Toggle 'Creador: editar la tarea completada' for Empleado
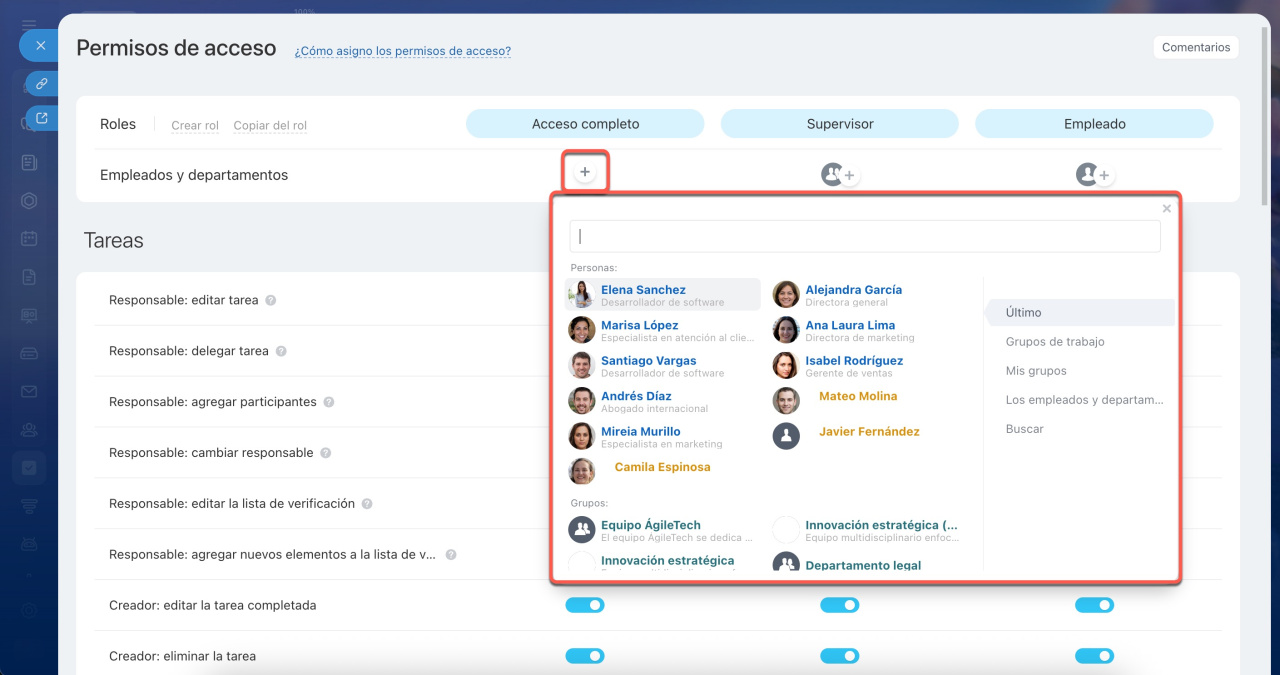This screenshot has height=675, width=1280. [x=1094, y=605]
